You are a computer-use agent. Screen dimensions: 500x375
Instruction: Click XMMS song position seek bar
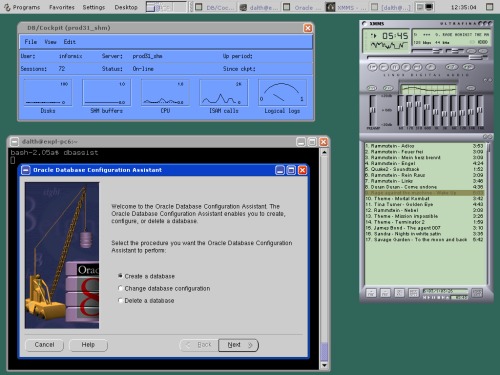tap(427, 57)
